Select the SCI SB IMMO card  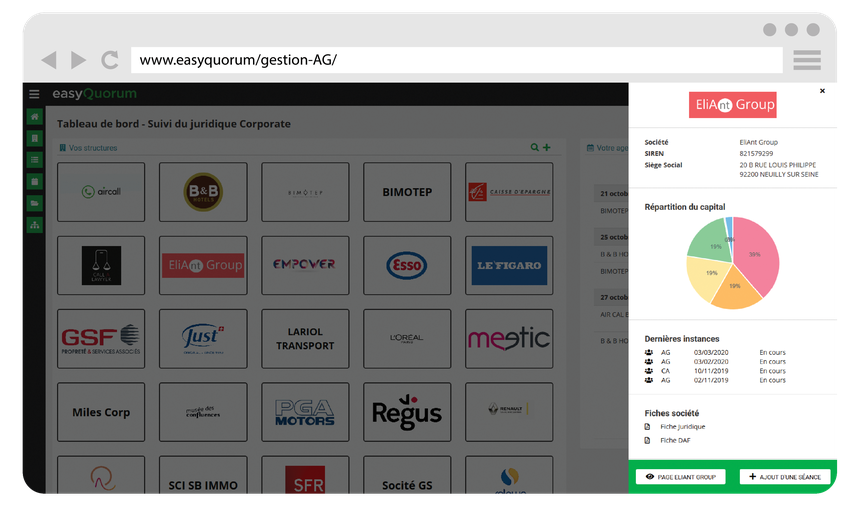tap(203, 475)
